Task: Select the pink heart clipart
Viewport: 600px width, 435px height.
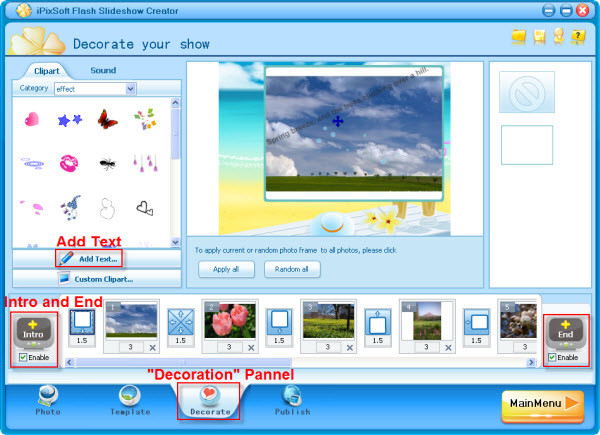Action: 32,119
